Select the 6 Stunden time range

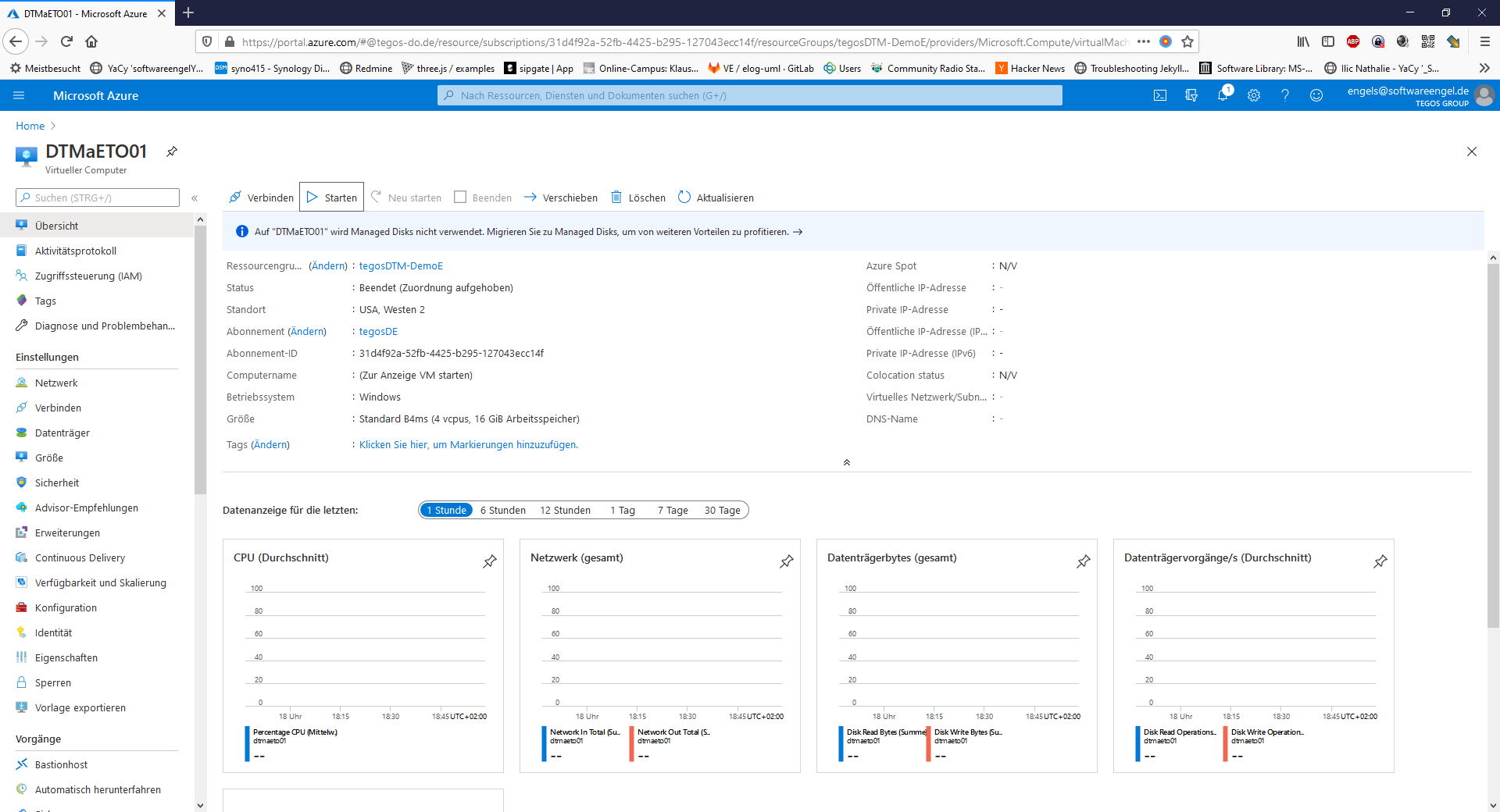(x=503, y=510)
